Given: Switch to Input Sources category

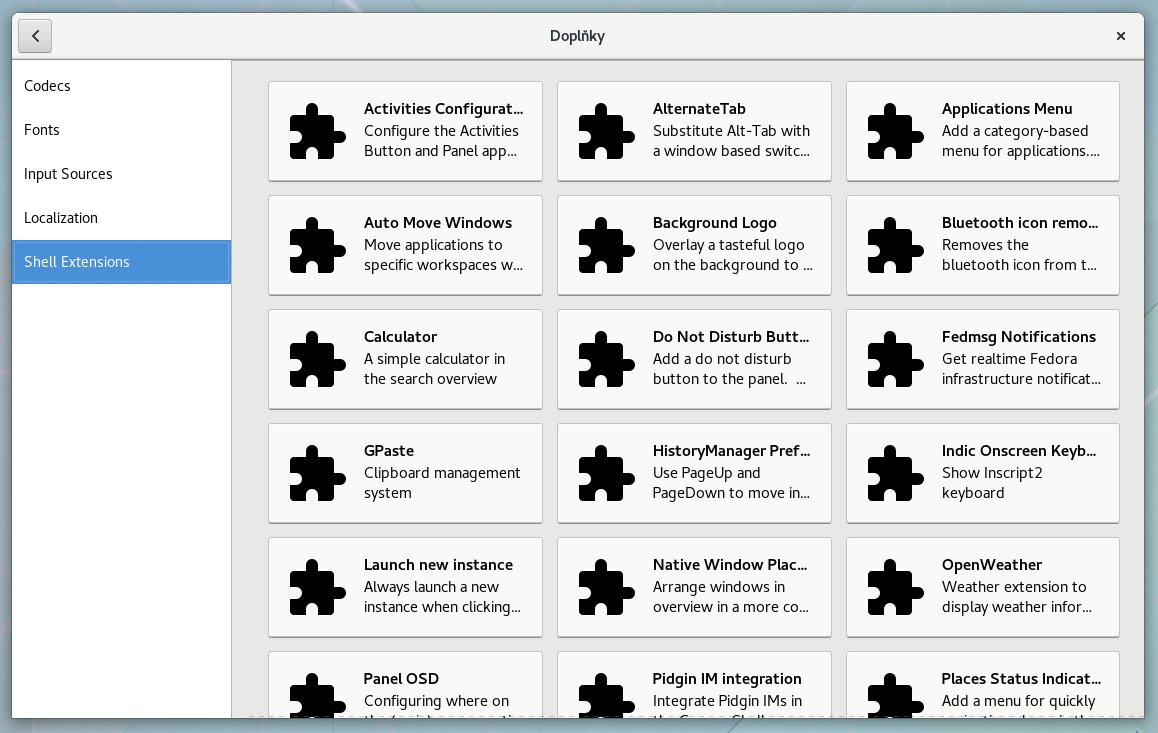Looking at the screenshot, I should [68, 174].
